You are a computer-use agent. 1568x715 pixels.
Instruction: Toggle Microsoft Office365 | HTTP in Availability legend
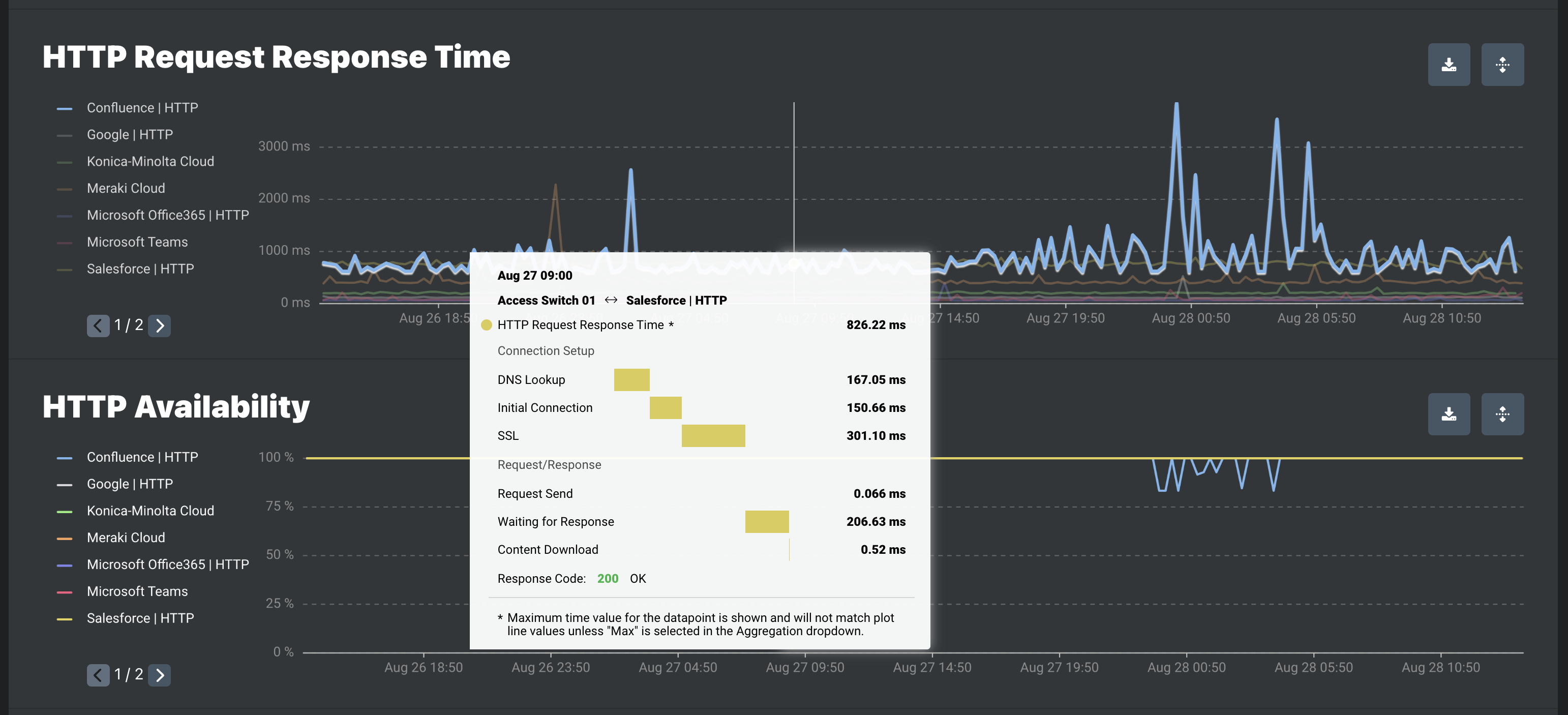153,564
